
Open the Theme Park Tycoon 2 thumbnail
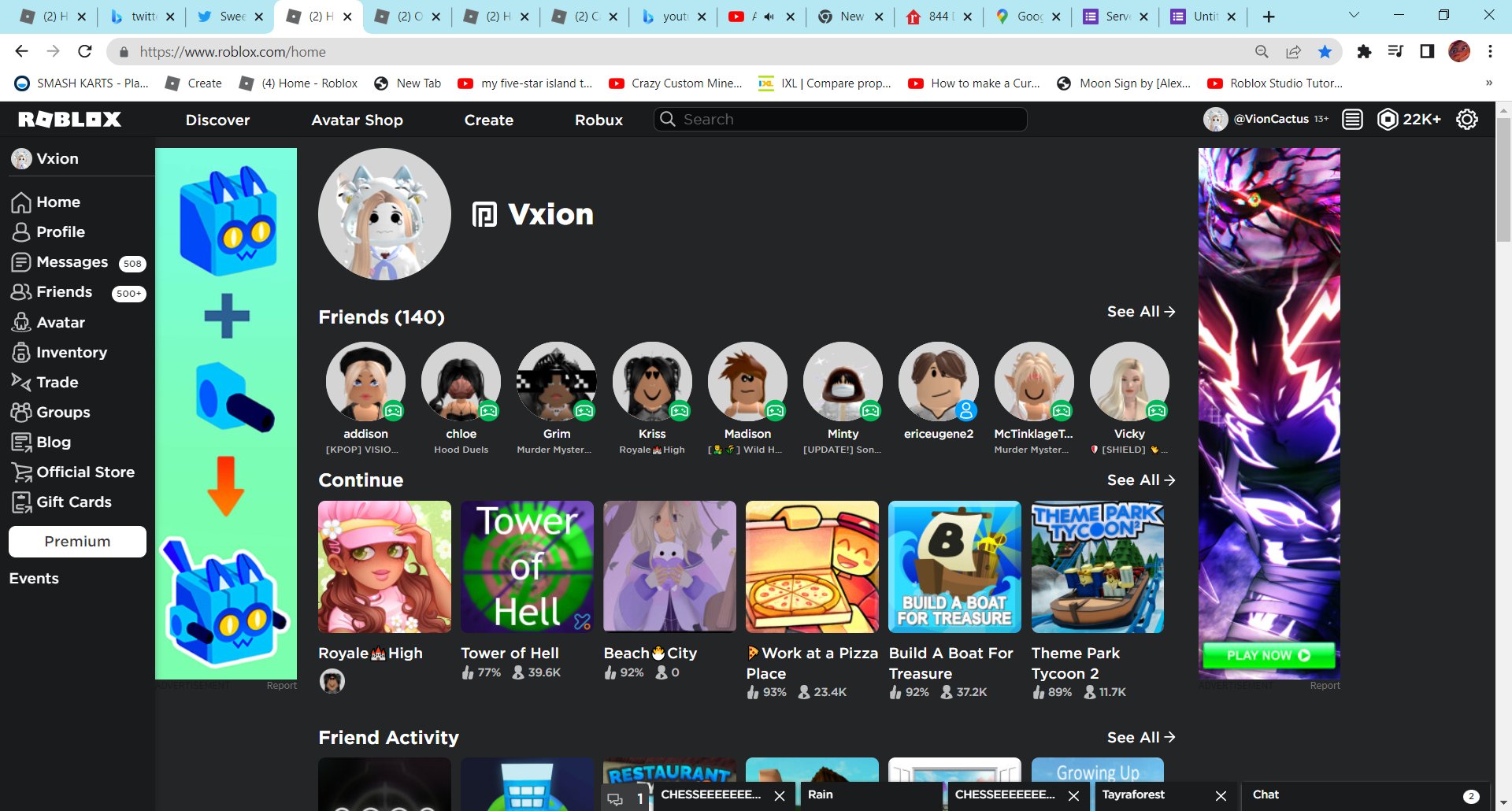coord(1097,567)
